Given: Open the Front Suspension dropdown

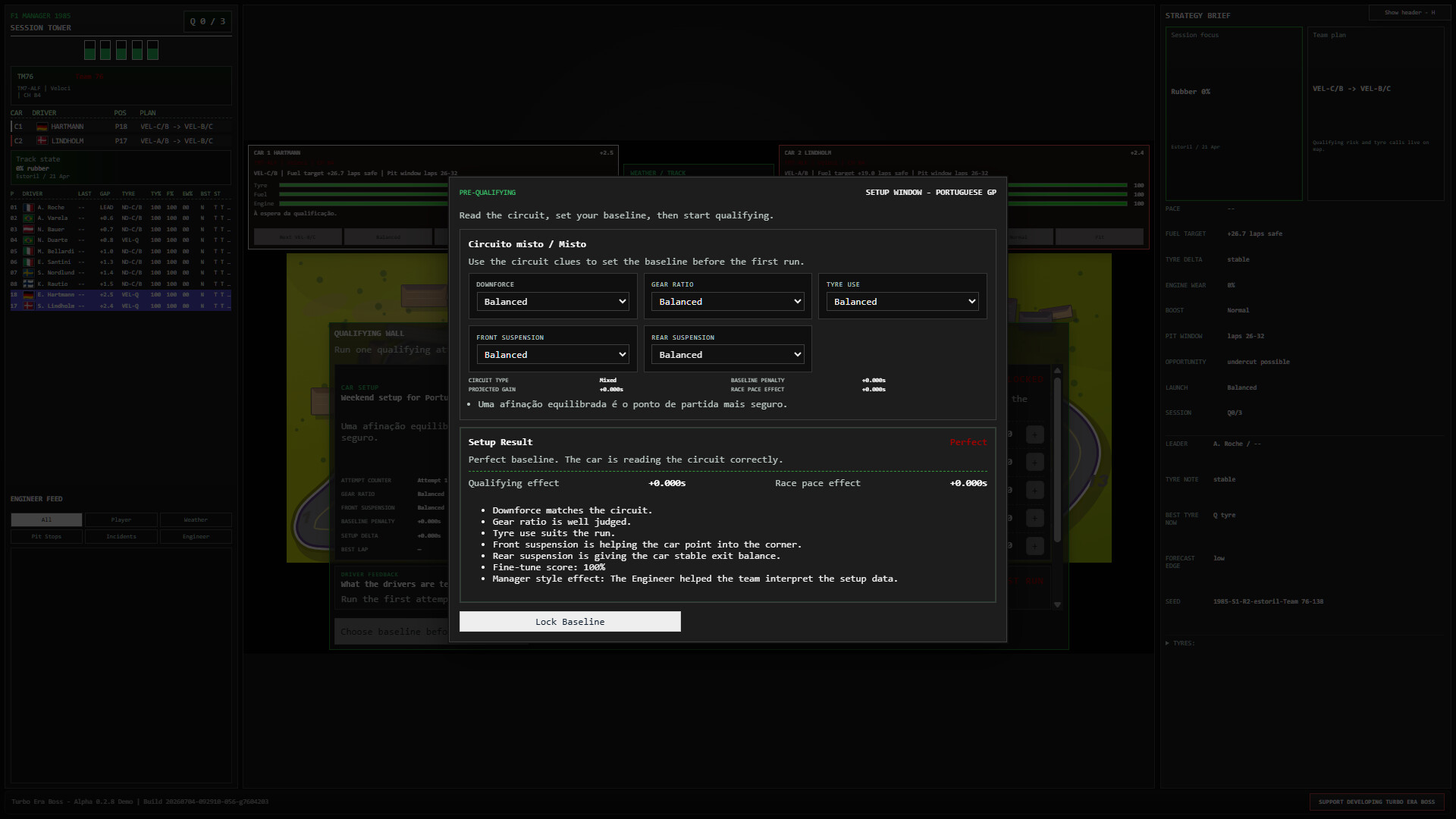Looking at the screenshot, I should coord(553,355).
